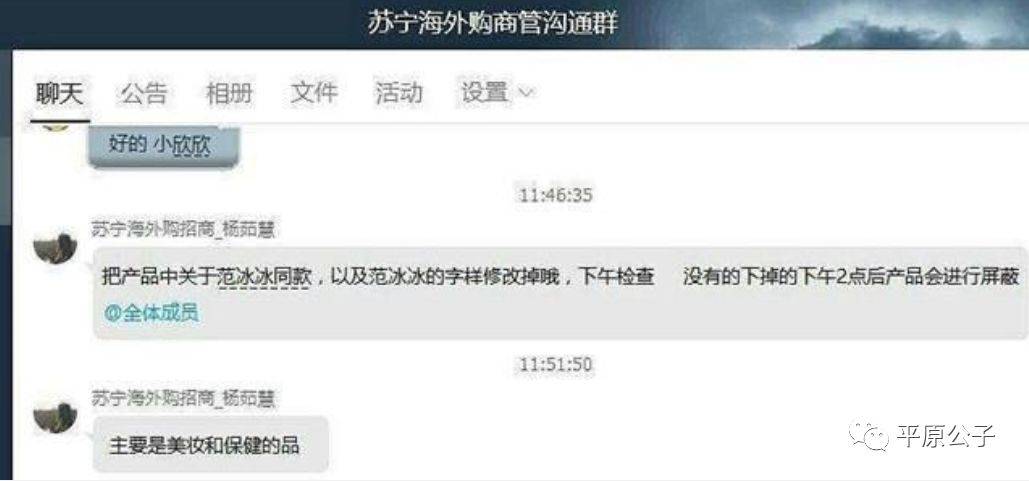1029x481 pixels.
Task: Select the long message about 范冰冰同款
Action: coord(559,293)
